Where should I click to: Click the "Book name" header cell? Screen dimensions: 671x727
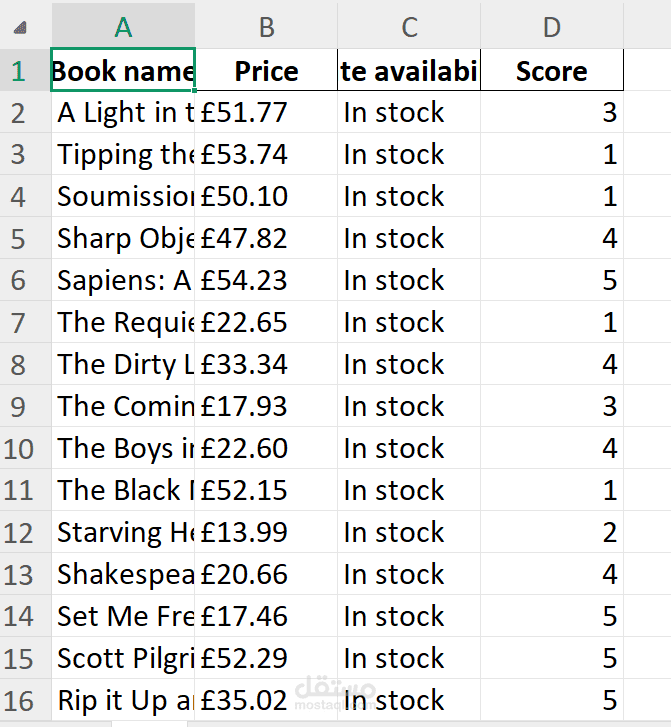tap(123, 71)
